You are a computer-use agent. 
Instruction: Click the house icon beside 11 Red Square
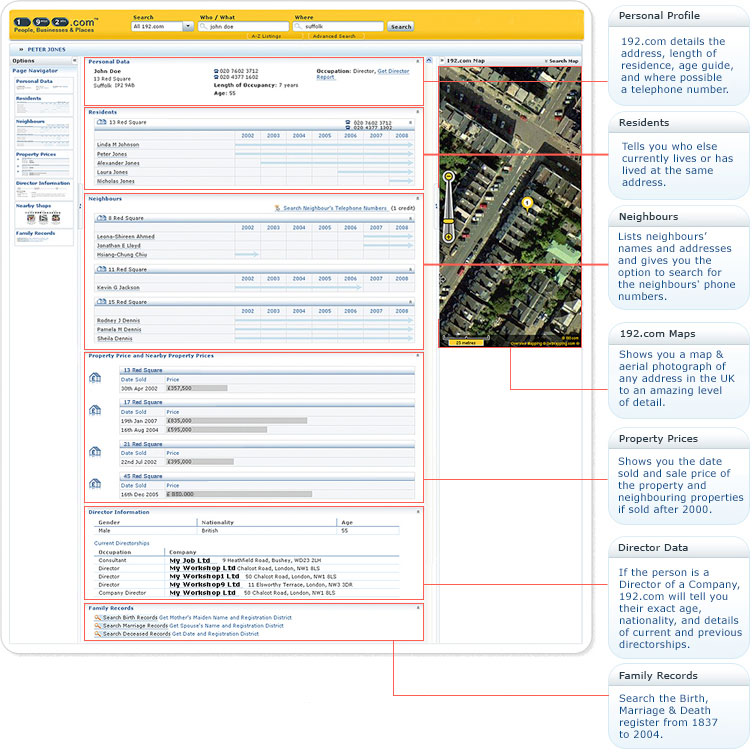point(102,269)
